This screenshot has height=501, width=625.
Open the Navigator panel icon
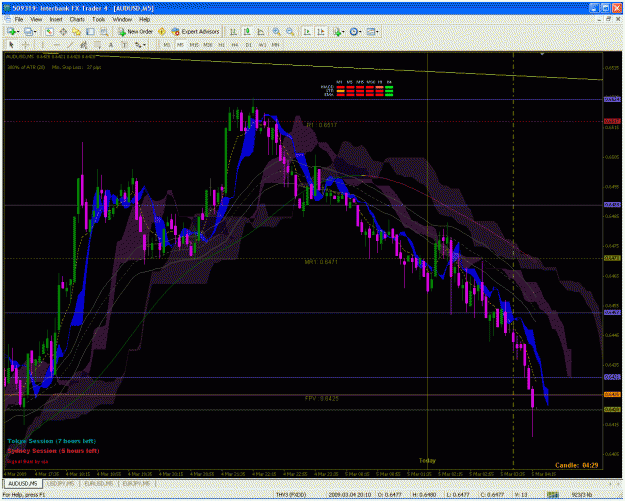pos(77,31)
